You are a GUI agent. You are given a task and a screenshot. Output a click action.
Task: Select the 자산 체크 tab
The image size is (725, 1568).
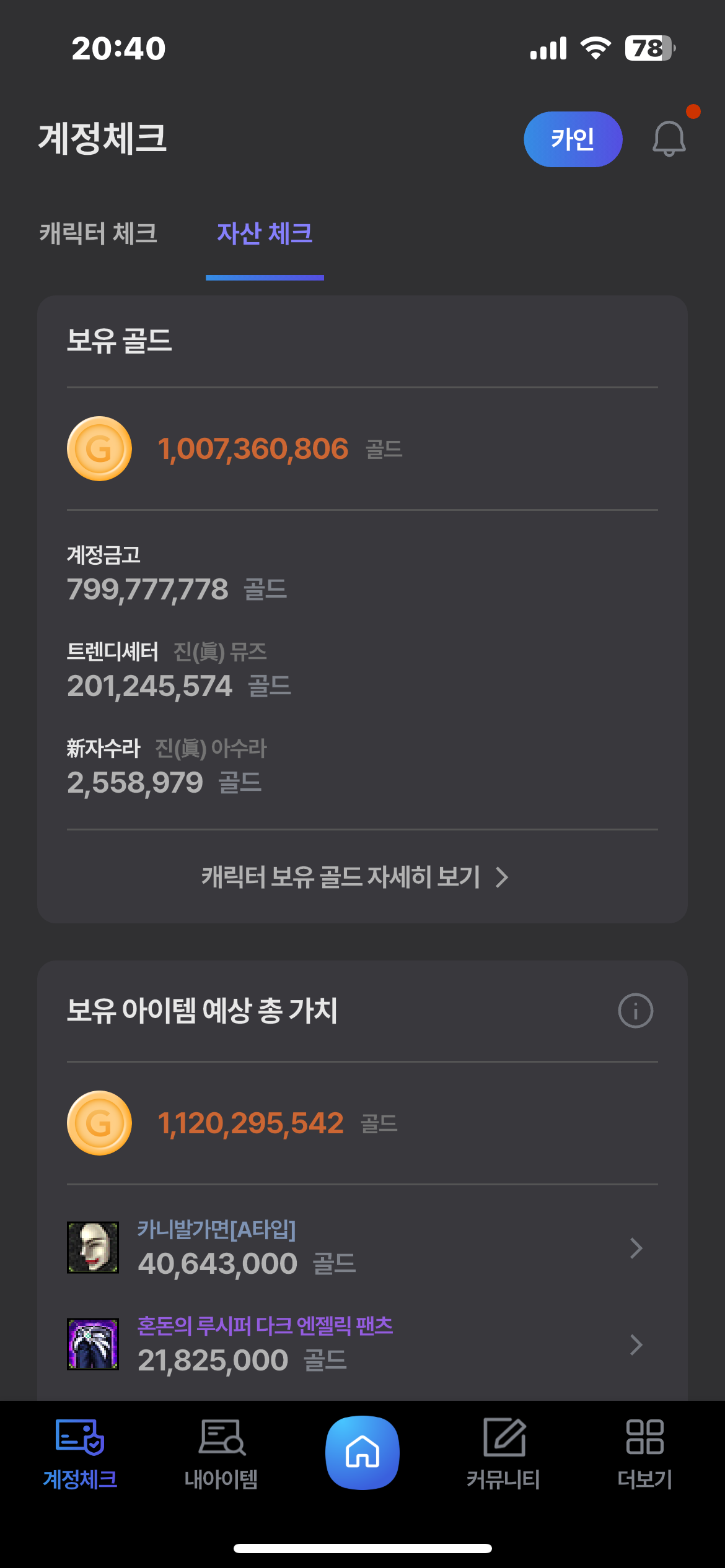[x=265, y=234]
